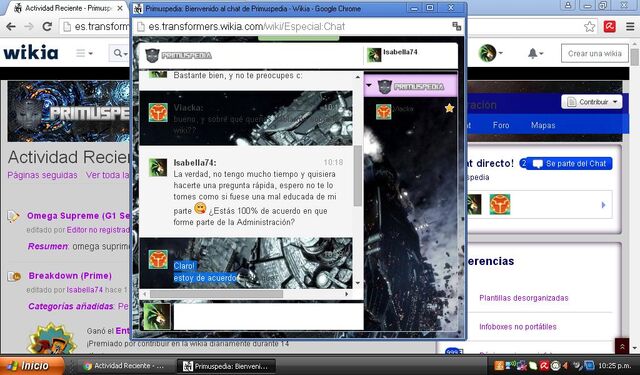
Task: Open the Chrome menu hamburger icon
Action: click(630, 27)
